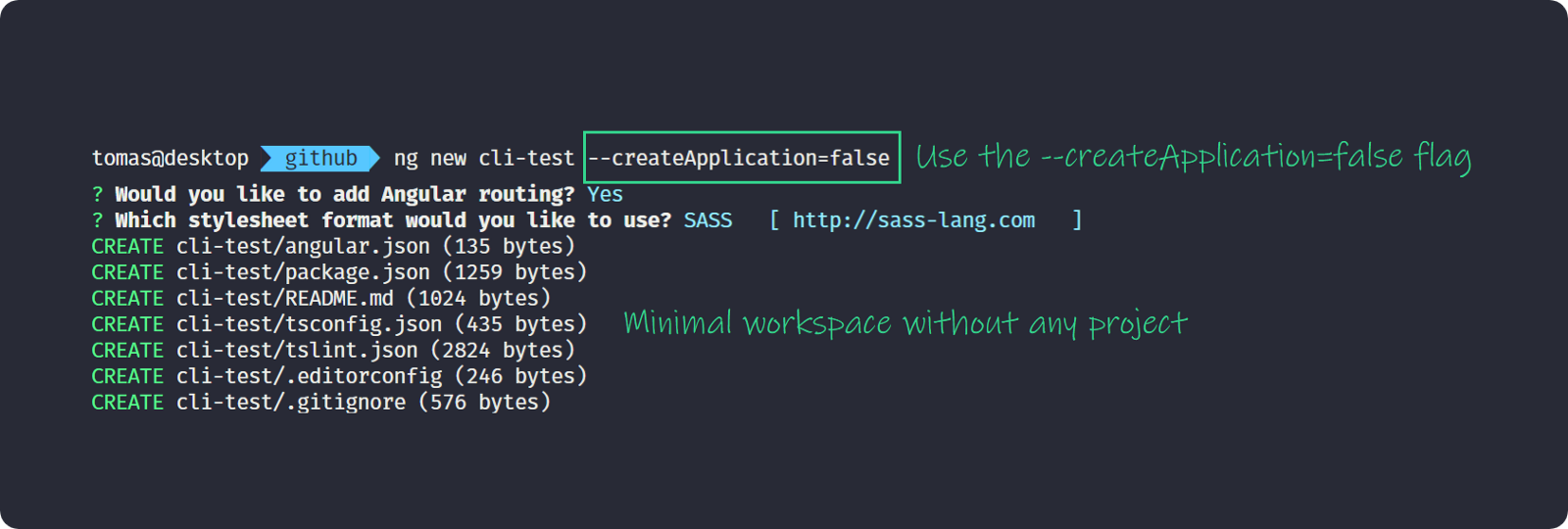Viewport: 1568px width, 529px height.
Task: Click the "Minimal workspace without any project" note
Action: tap(905, 323)
